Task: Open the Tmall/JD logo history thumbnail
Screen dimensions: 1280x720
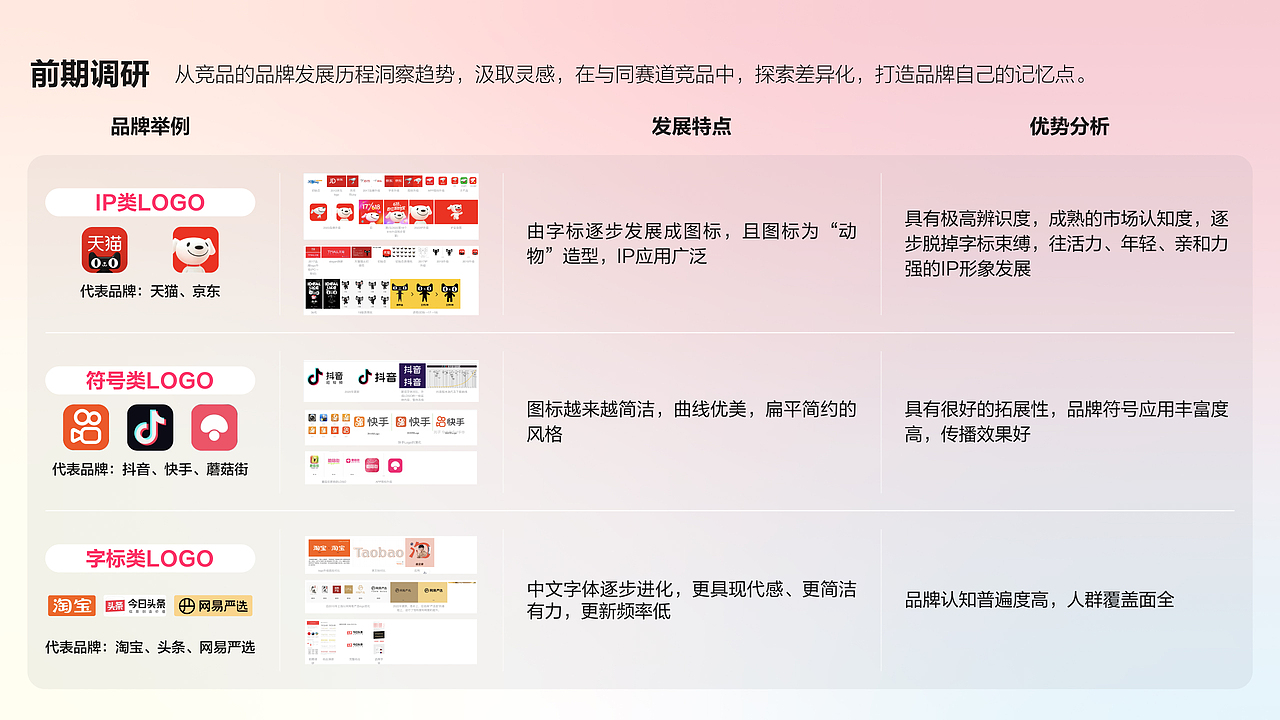Action: [x=391, y=244]
